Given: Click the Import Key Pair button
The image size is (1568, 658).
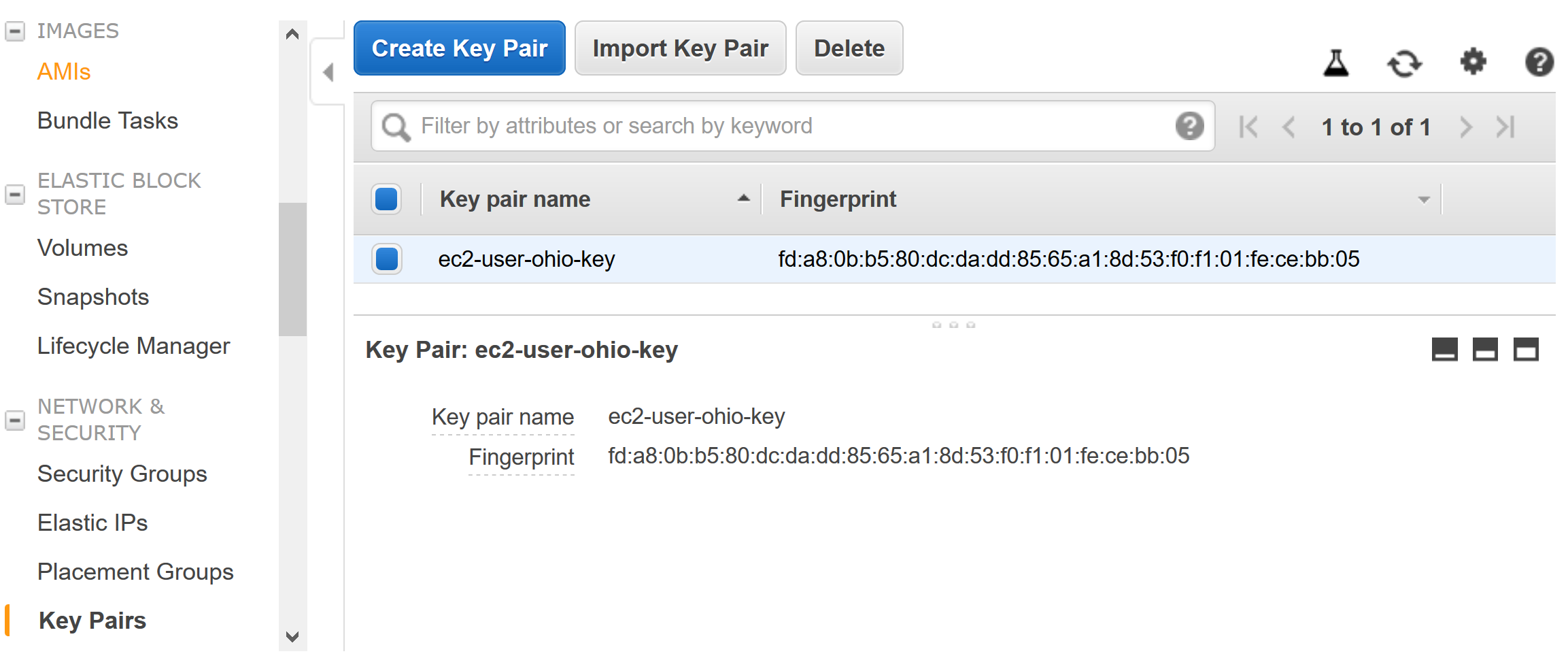Looking at the screenshot, I should (x=680, y=48).
